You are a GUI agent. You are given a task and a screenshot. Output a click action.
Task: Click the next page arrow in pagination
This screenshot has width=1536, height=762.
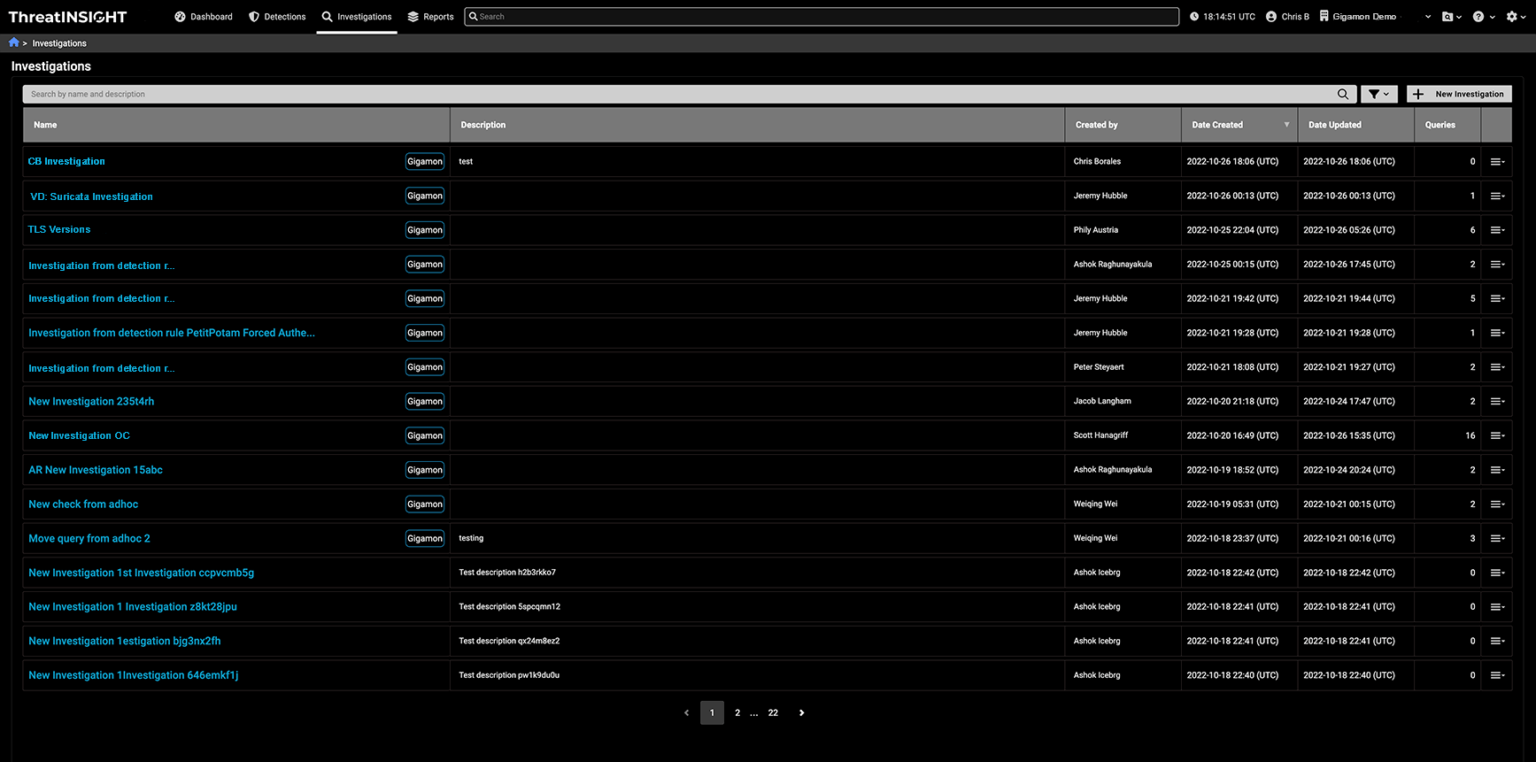(x=801, y=712)
